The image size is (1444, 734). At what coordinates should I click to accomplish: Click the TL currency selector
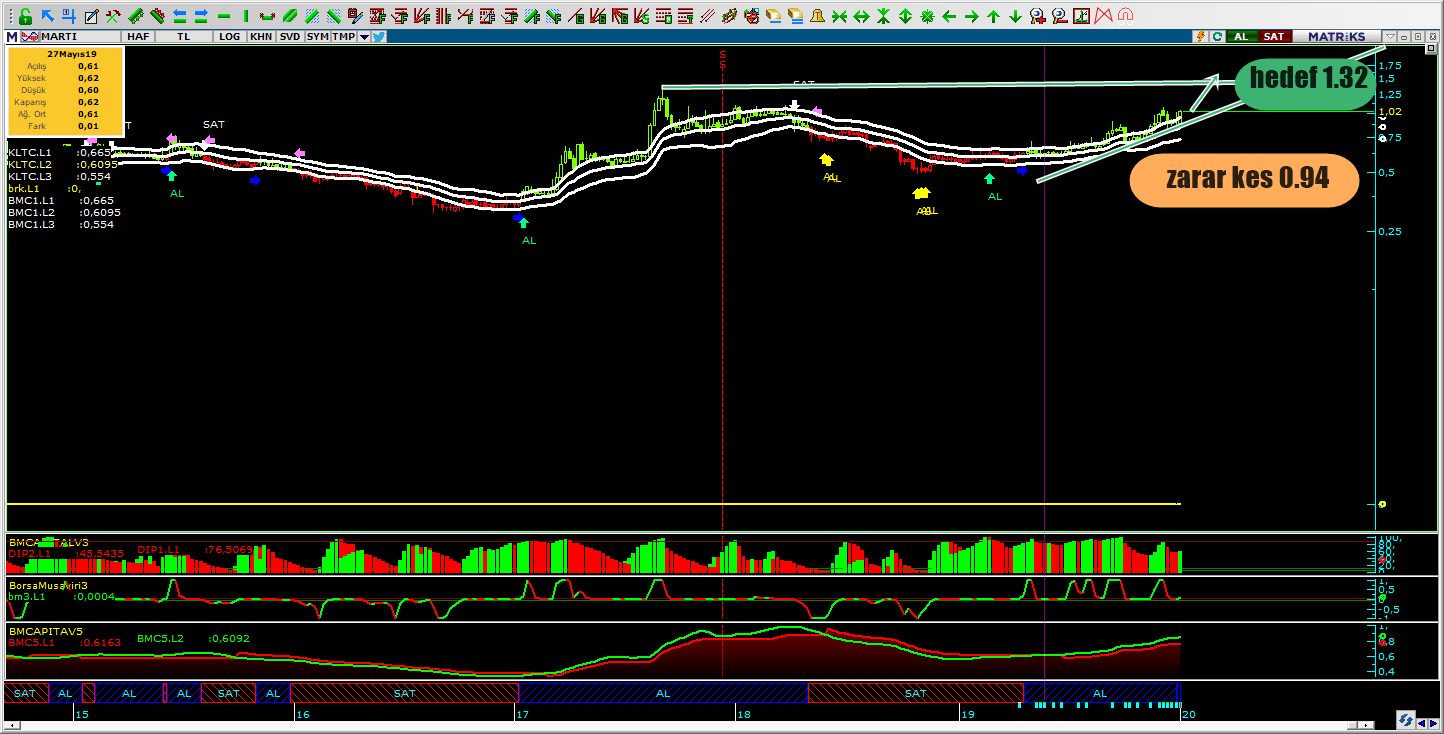pos(183,36)
